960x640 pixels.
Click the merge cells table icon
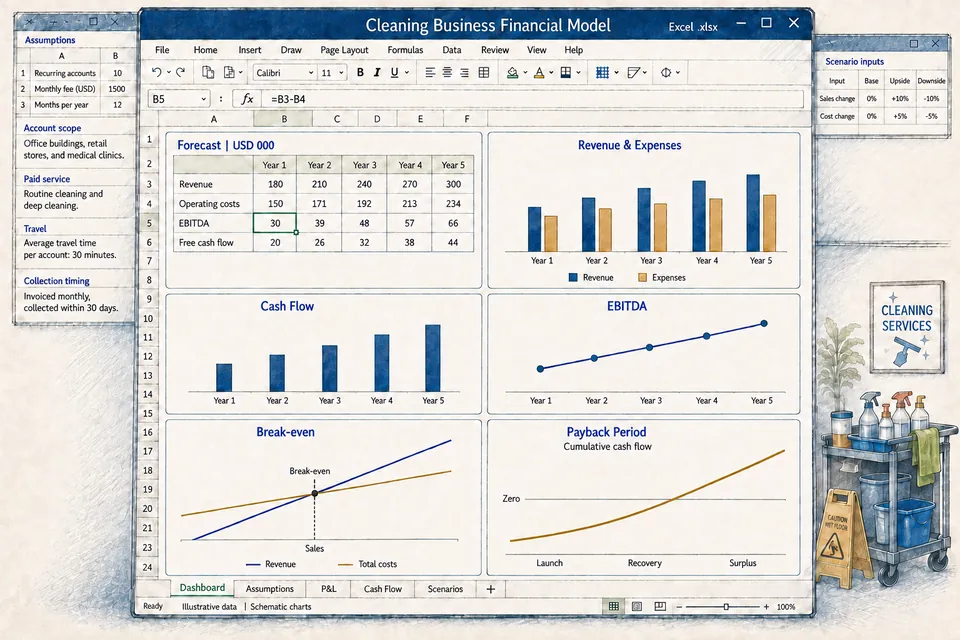click(x=484, y=72)
